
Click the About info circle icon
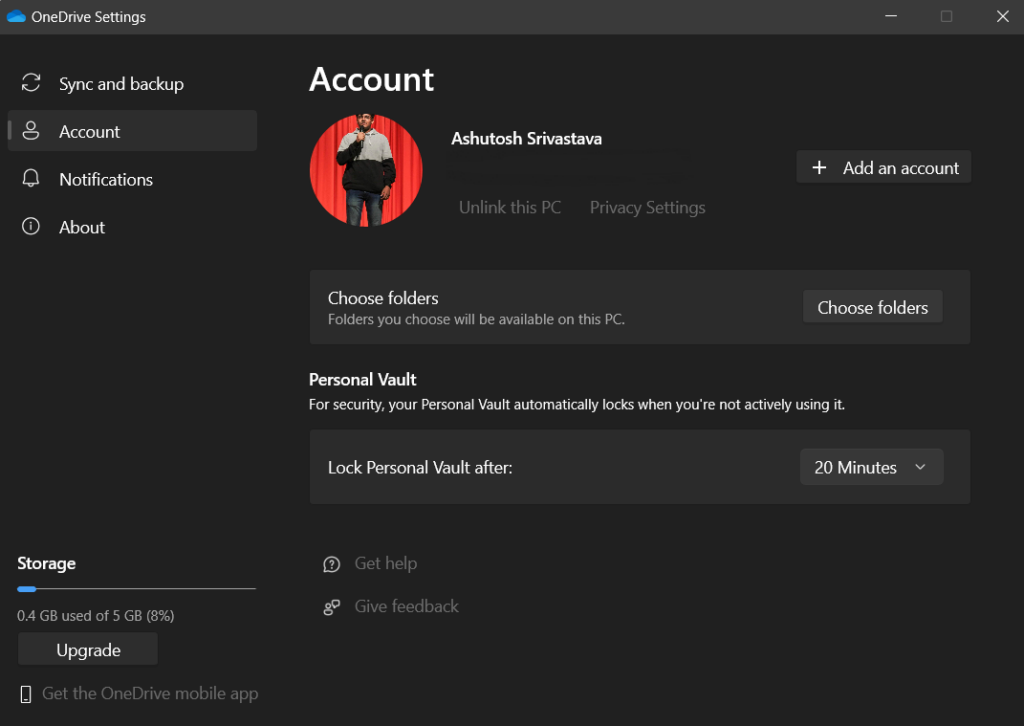pos(31,227)
